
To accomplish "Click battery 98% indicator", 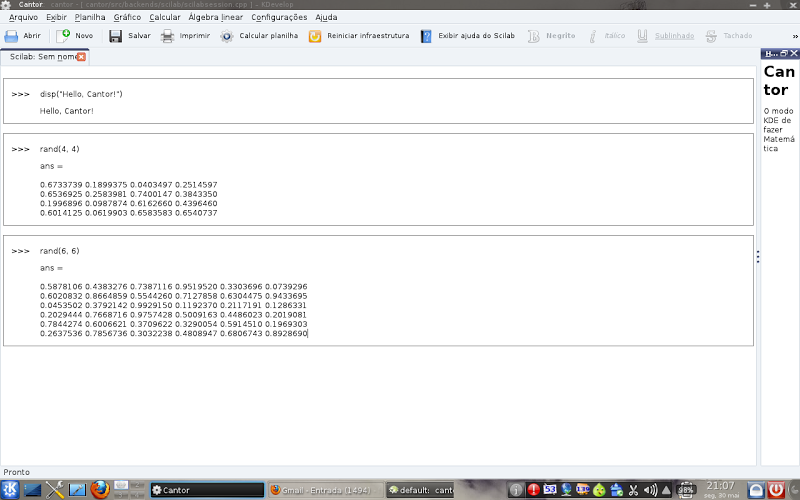I will click(686, 490).
